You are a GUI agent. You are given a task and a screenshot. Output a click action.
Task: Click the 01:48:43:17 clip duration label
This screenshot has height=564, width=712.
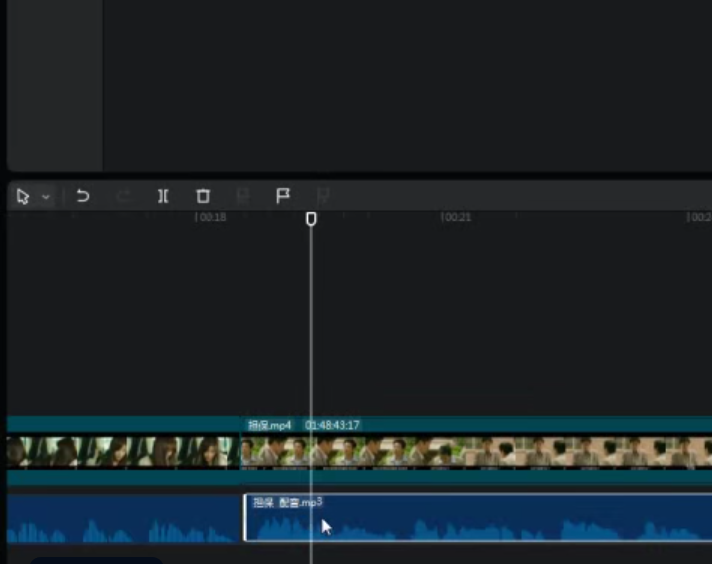click(332, 425)
